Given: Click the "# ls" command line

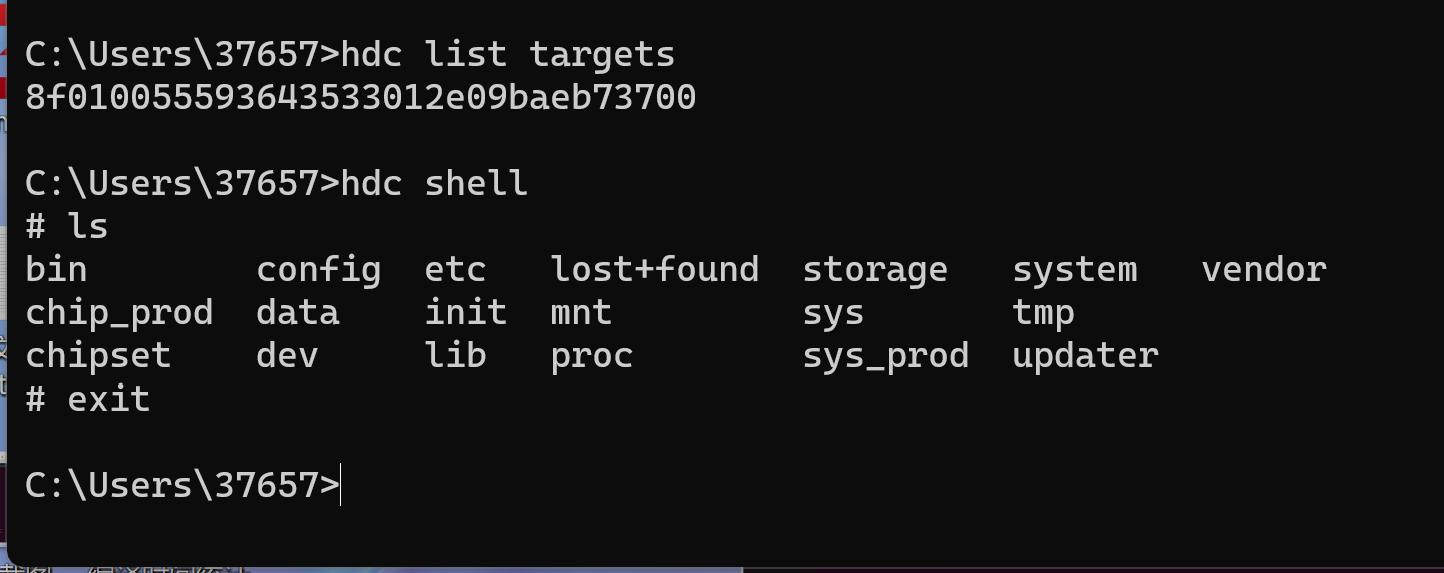Looking at the screenshot, I should [67, 227].
